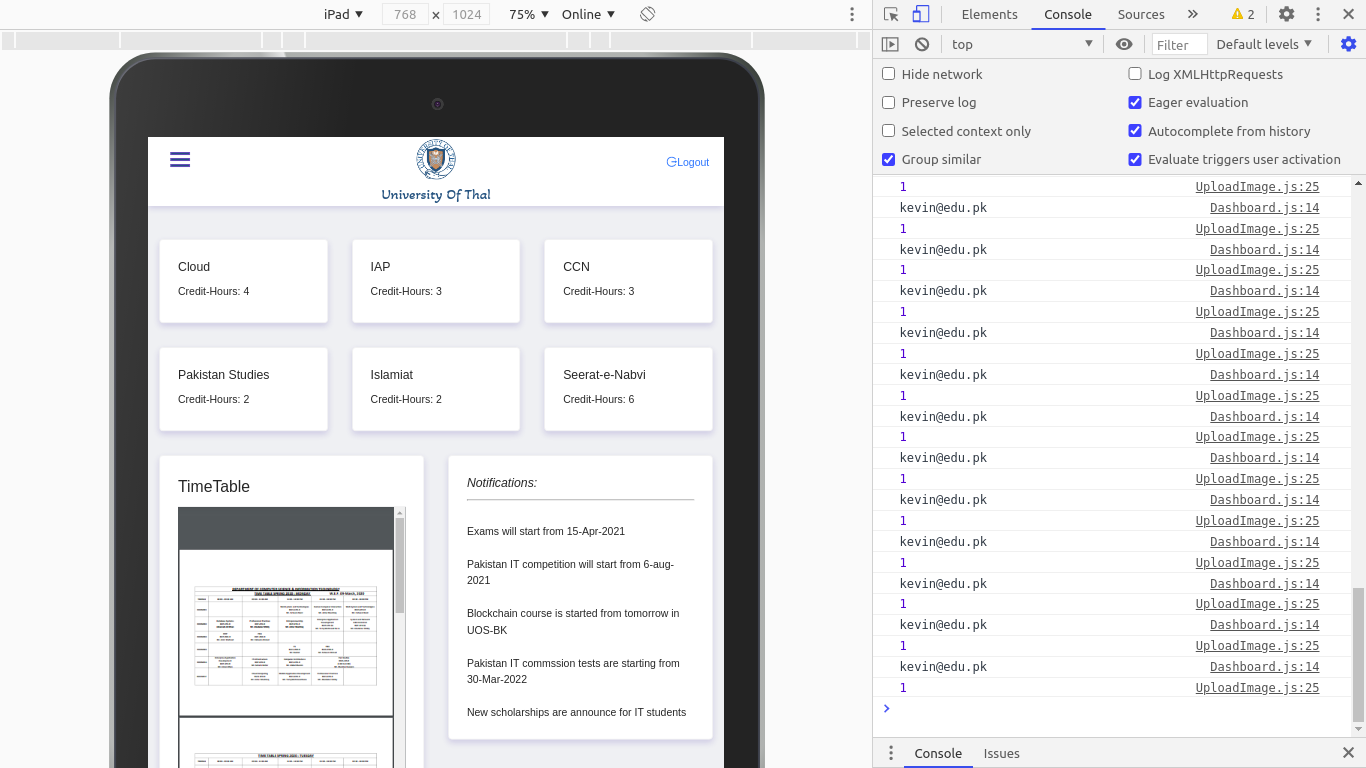Image resolution: width=1366 pixels, height=768 pixels.
Task: Open the Pakistan Studies course card
Action: coord(244,389)
